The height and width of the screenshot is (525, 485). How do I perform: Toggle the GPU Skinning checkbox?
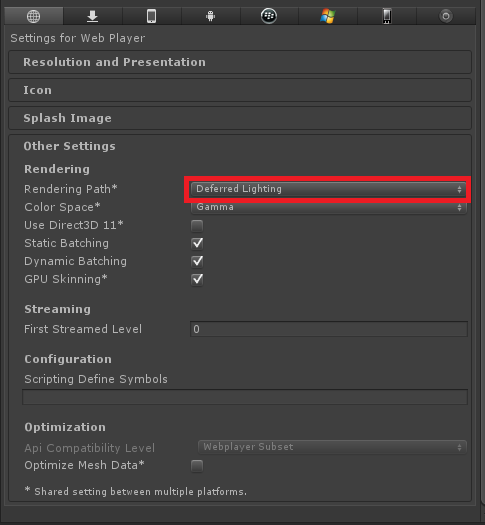point(197,280)
